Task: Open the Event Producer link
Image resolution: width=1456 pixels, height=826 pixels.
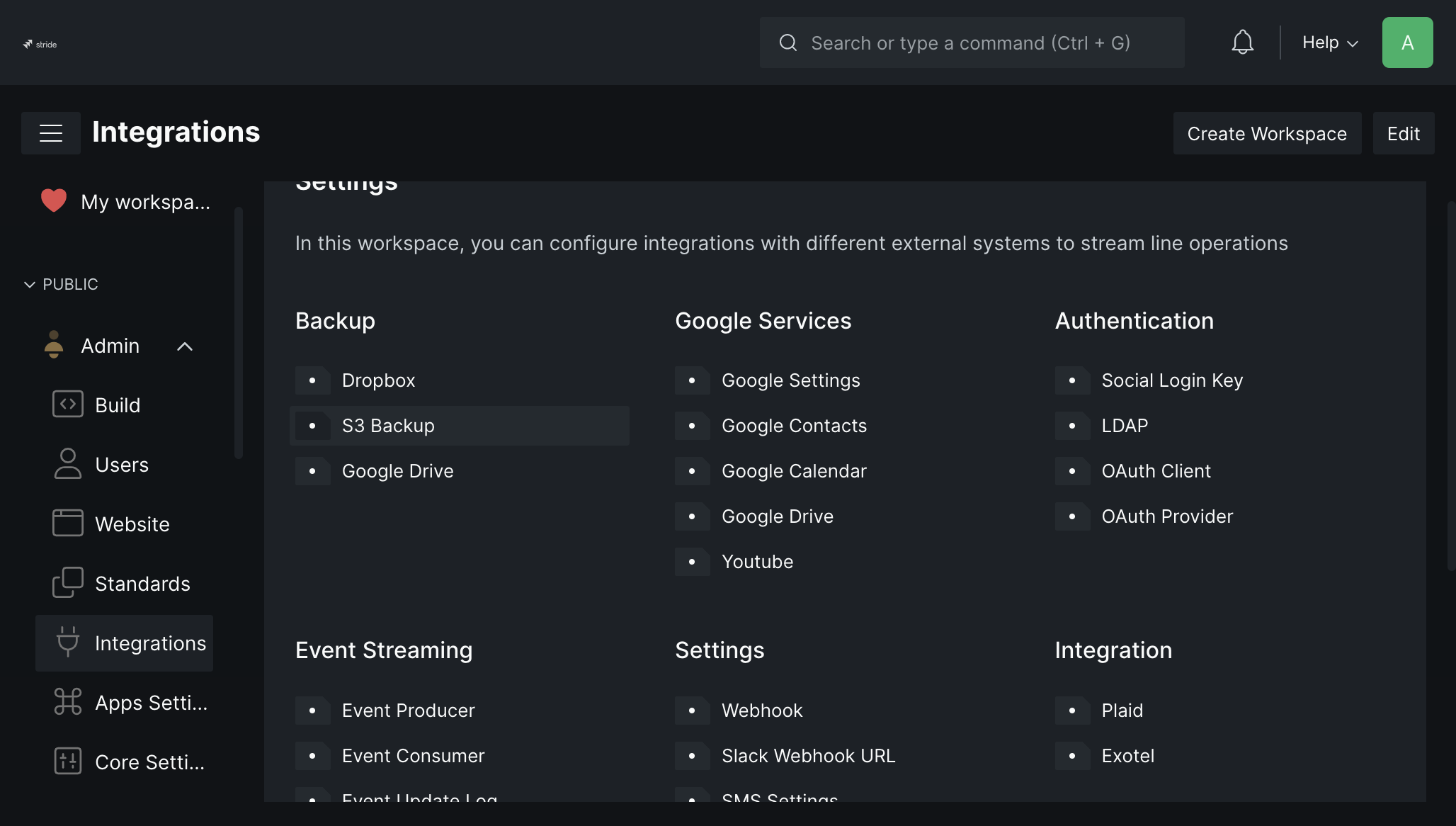Action: pyautogui.click(x=408, y=711)
